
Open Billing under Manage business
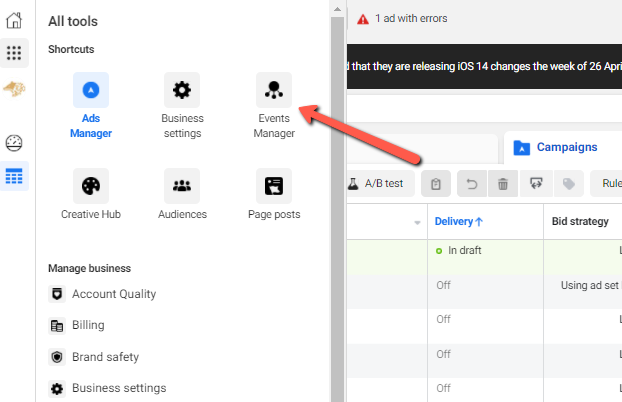tap(77, 325)
